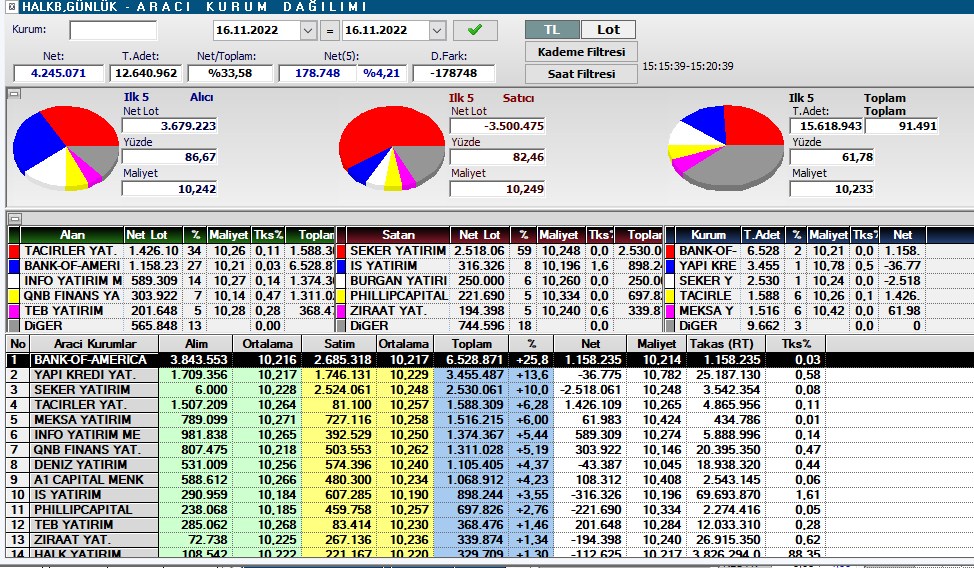
Task: Sort buyers by Net Lot header
Action: click(x=153, y=235)
